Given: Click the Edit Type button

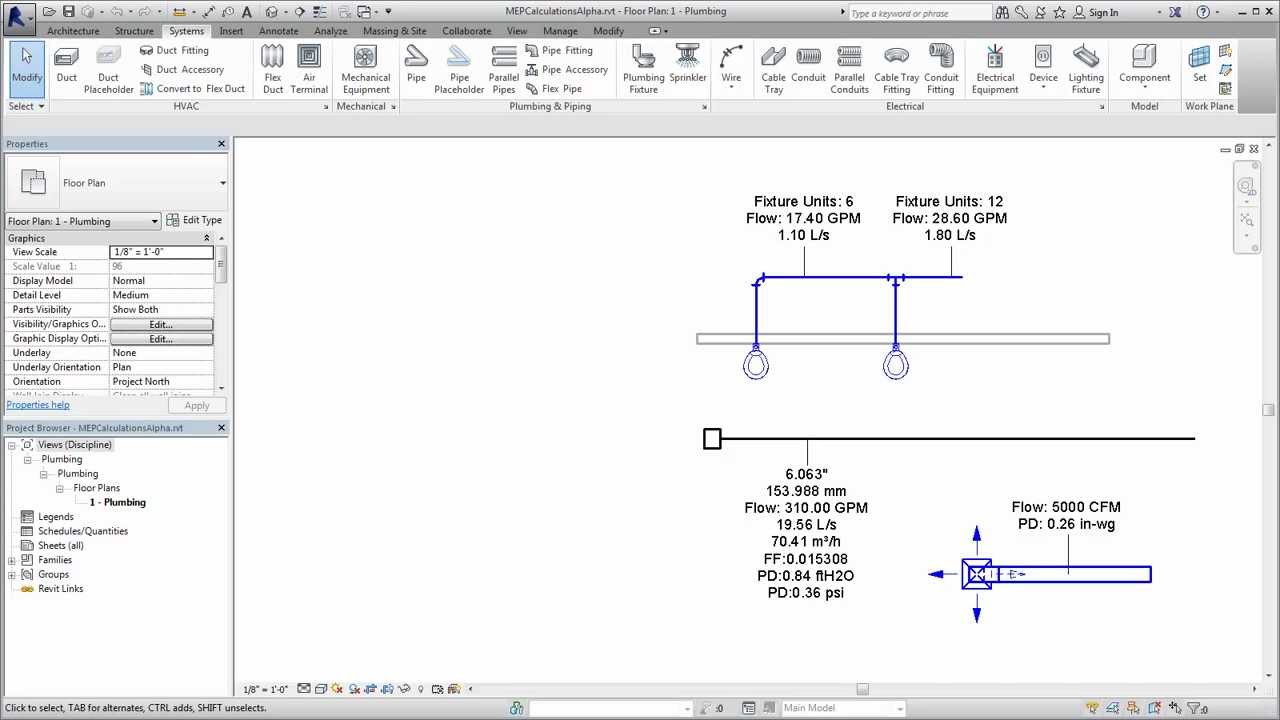Looking at the screenshot, I should [197, 221].
